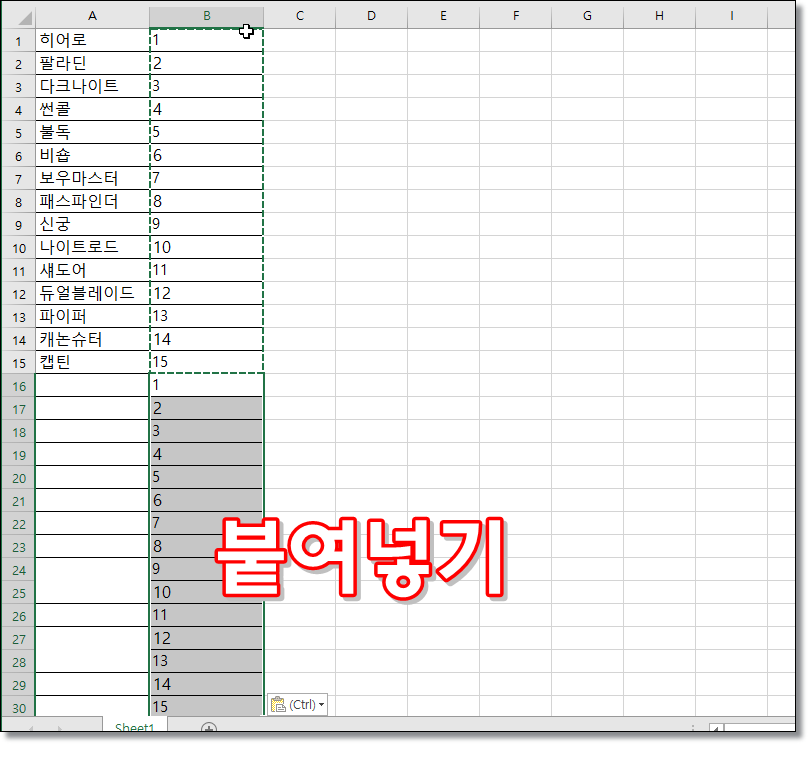Click cell containing 듀얼블레이드
Image resolution: width=808 pixels, height=759 pixels.
coord(92,293)
